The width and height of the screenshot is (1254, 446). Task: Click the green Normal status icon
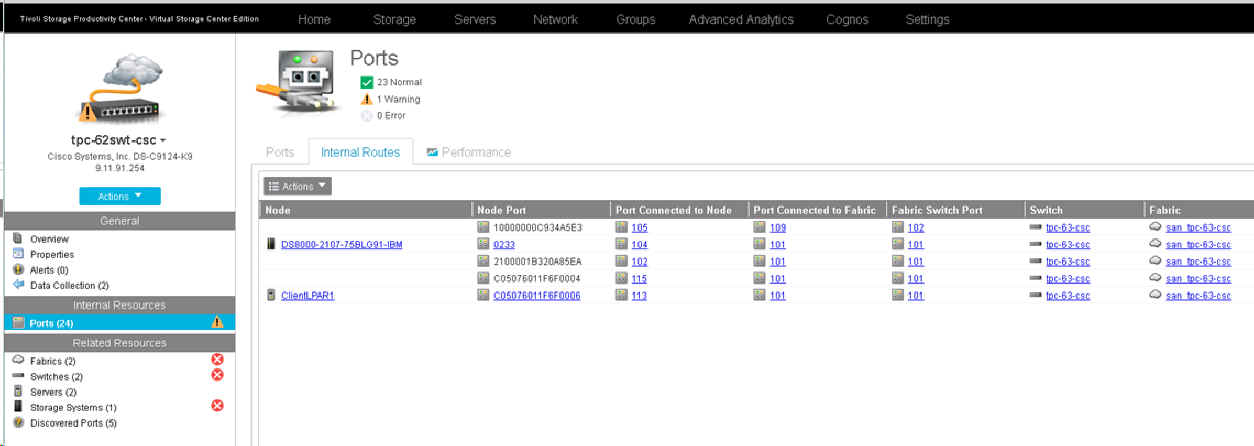point(367,82)
